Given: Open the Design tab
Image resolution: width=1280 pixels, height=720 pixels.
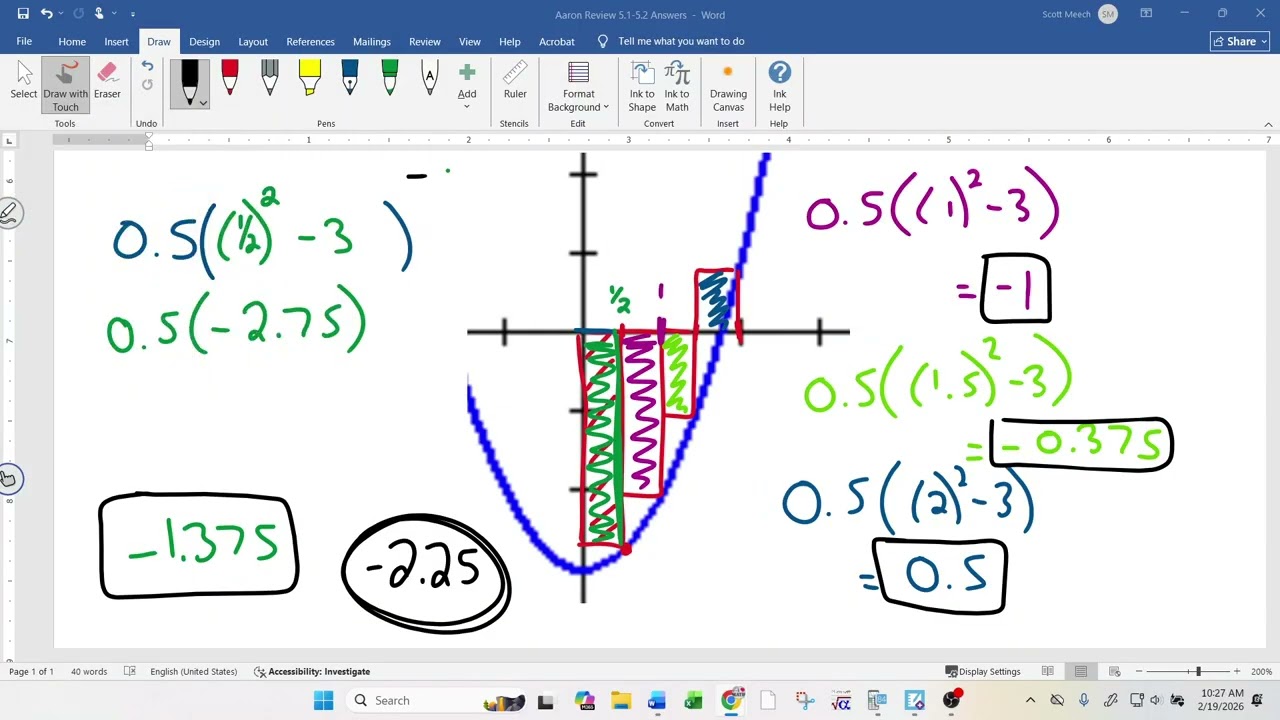Looking at the screenshot, I should [204, 41].
